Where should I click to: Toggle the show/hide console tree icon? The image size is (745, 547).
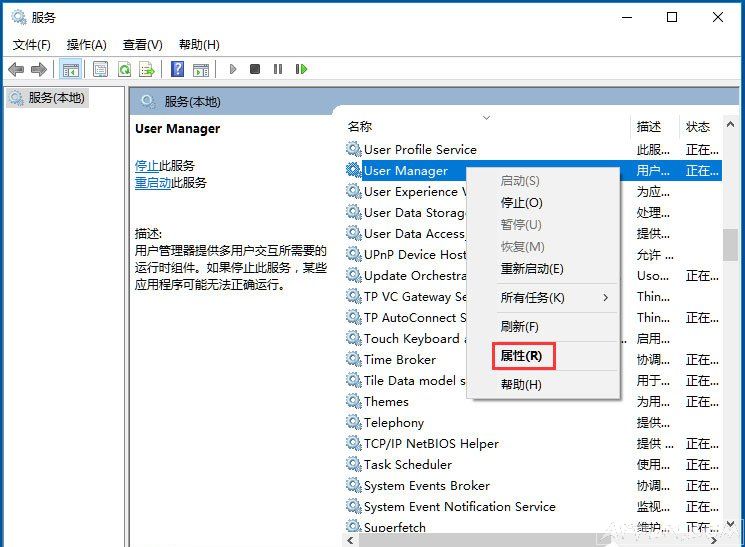[71, 69]
